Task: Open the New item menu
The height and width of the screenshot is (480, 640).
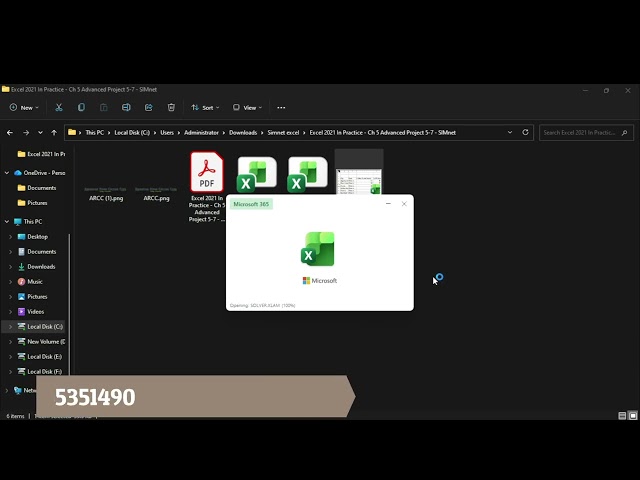Action: pyautogui.click(x=24, y=108)
